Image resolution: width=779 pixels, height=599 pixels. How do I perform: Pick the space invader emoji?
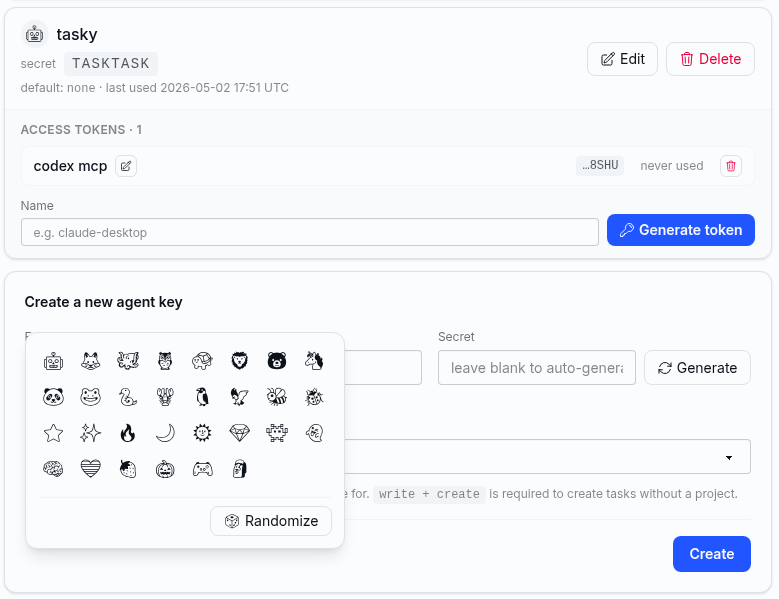click(277, 433)
